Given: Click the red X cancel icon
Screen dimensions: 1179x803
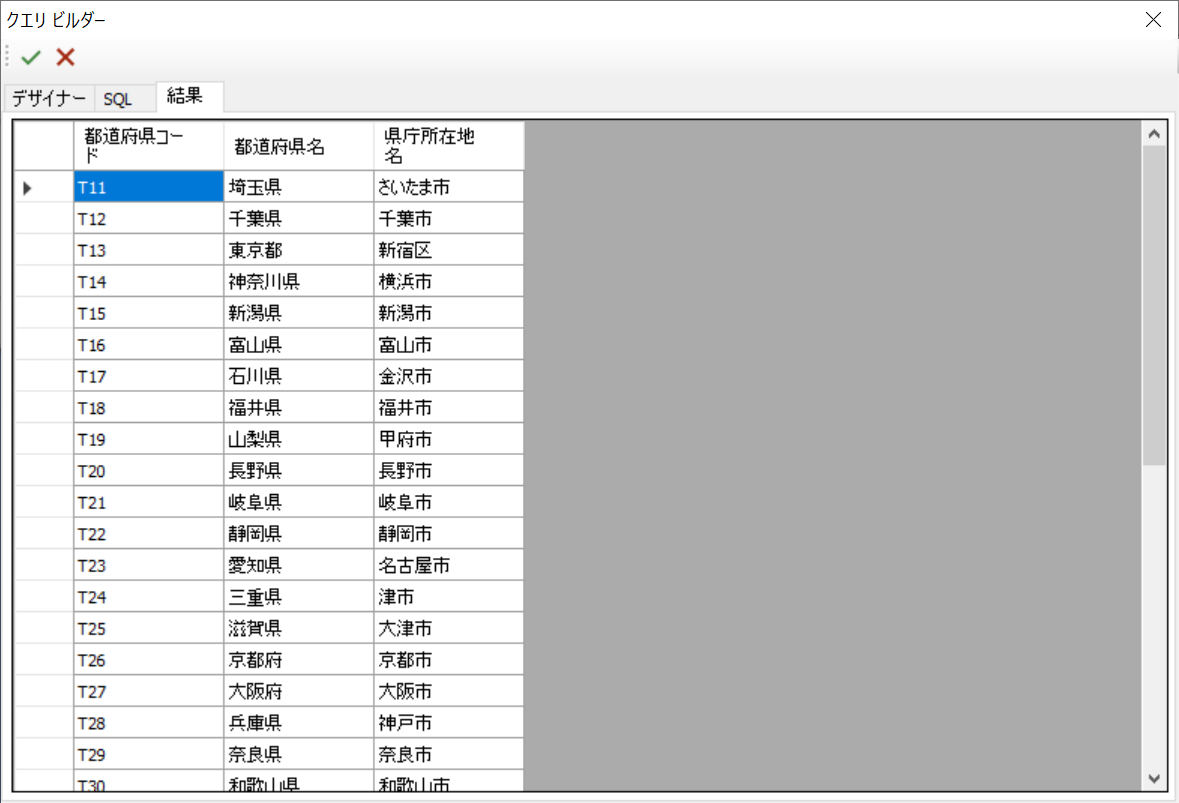Looking at the screenshot, I should (x=65, y=58).
